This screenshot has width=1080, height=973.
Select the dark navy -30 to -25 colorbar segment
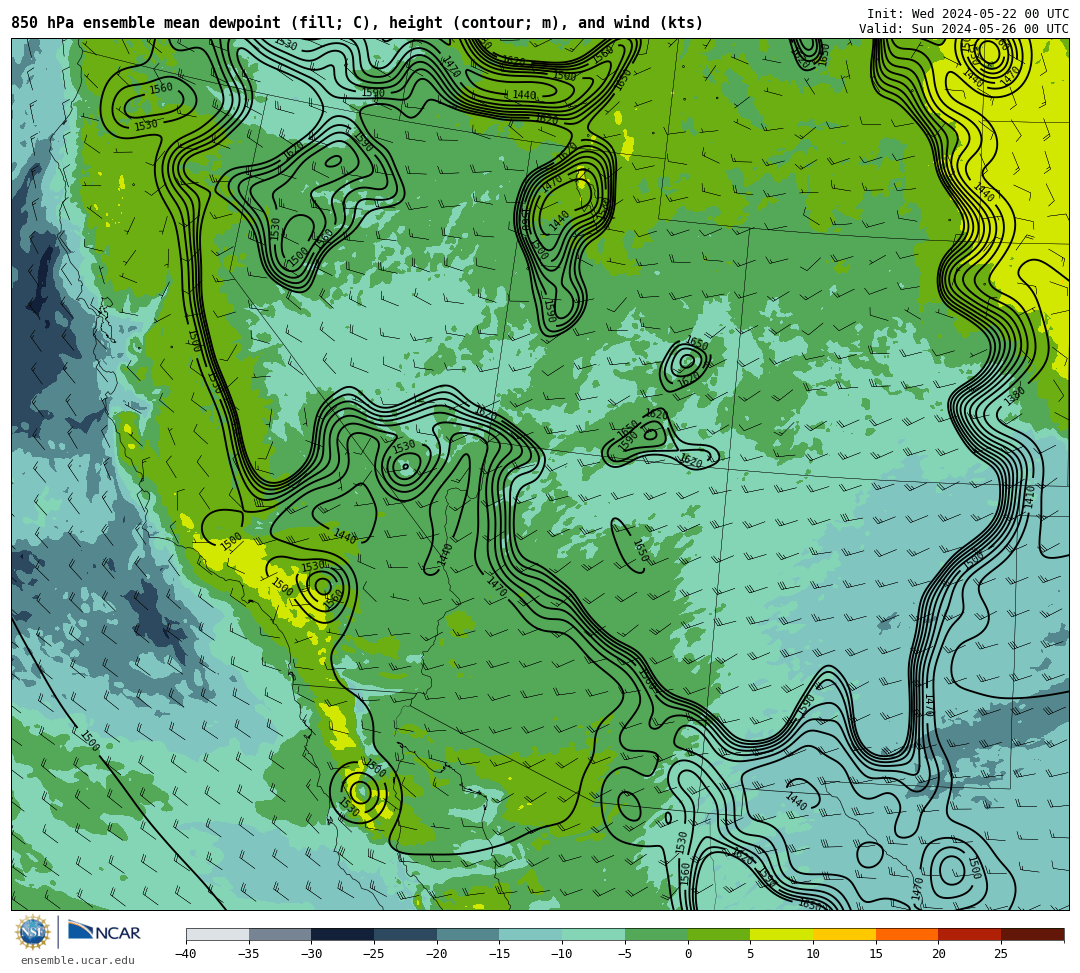343,934
